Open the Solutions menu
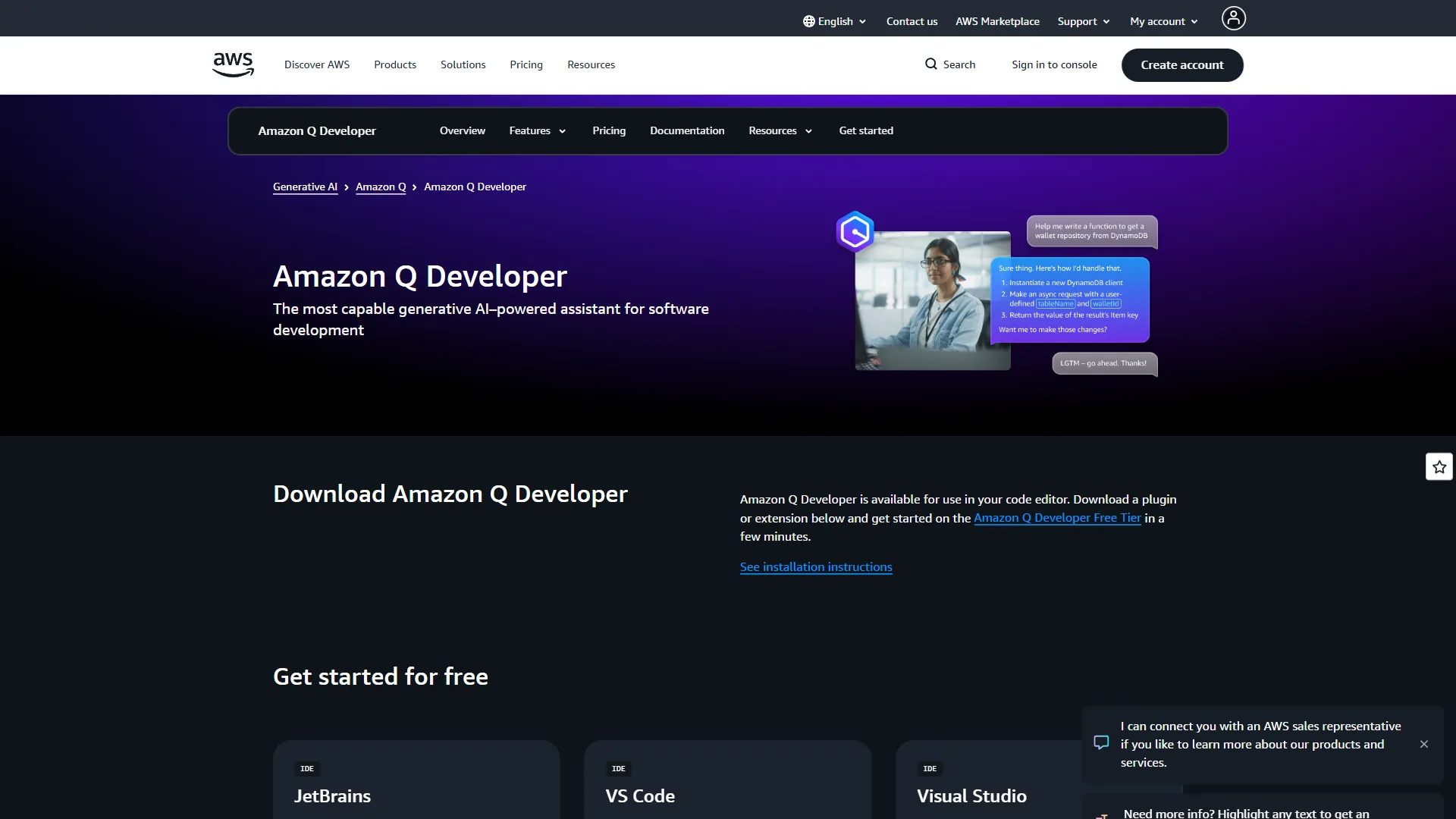The height and width of the screenshot is (819, 1456). pos(463,64)
